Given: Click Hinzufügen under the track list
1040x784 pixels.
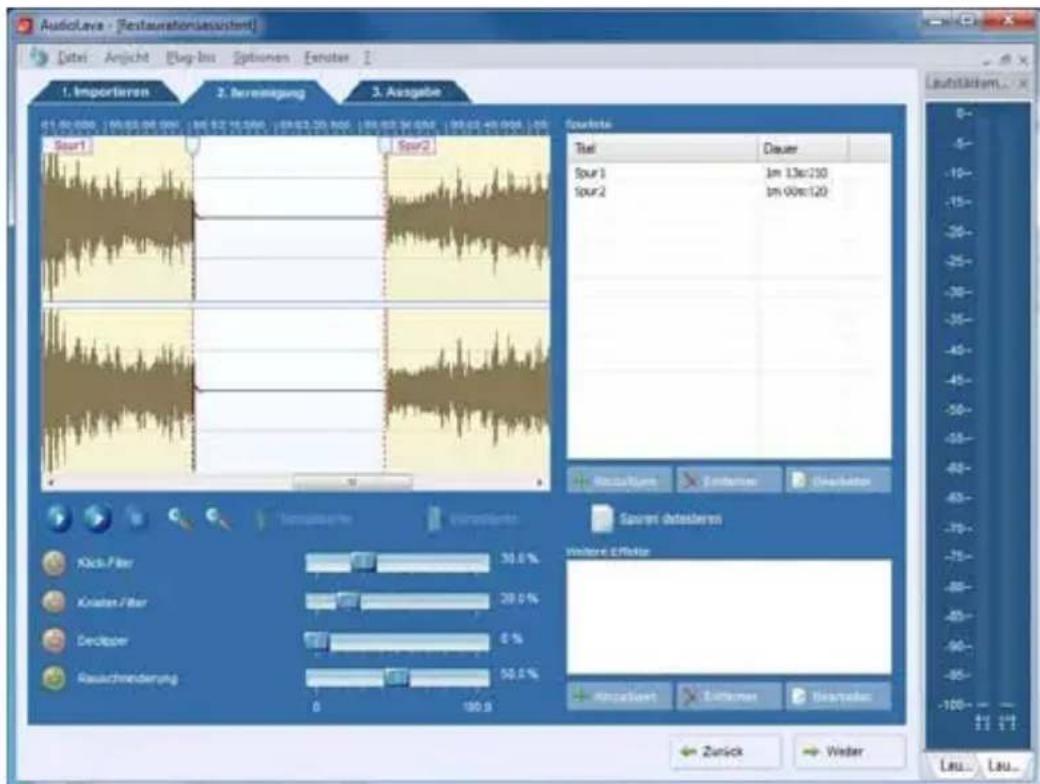Looking at the screenshot, I should [619, 480].
